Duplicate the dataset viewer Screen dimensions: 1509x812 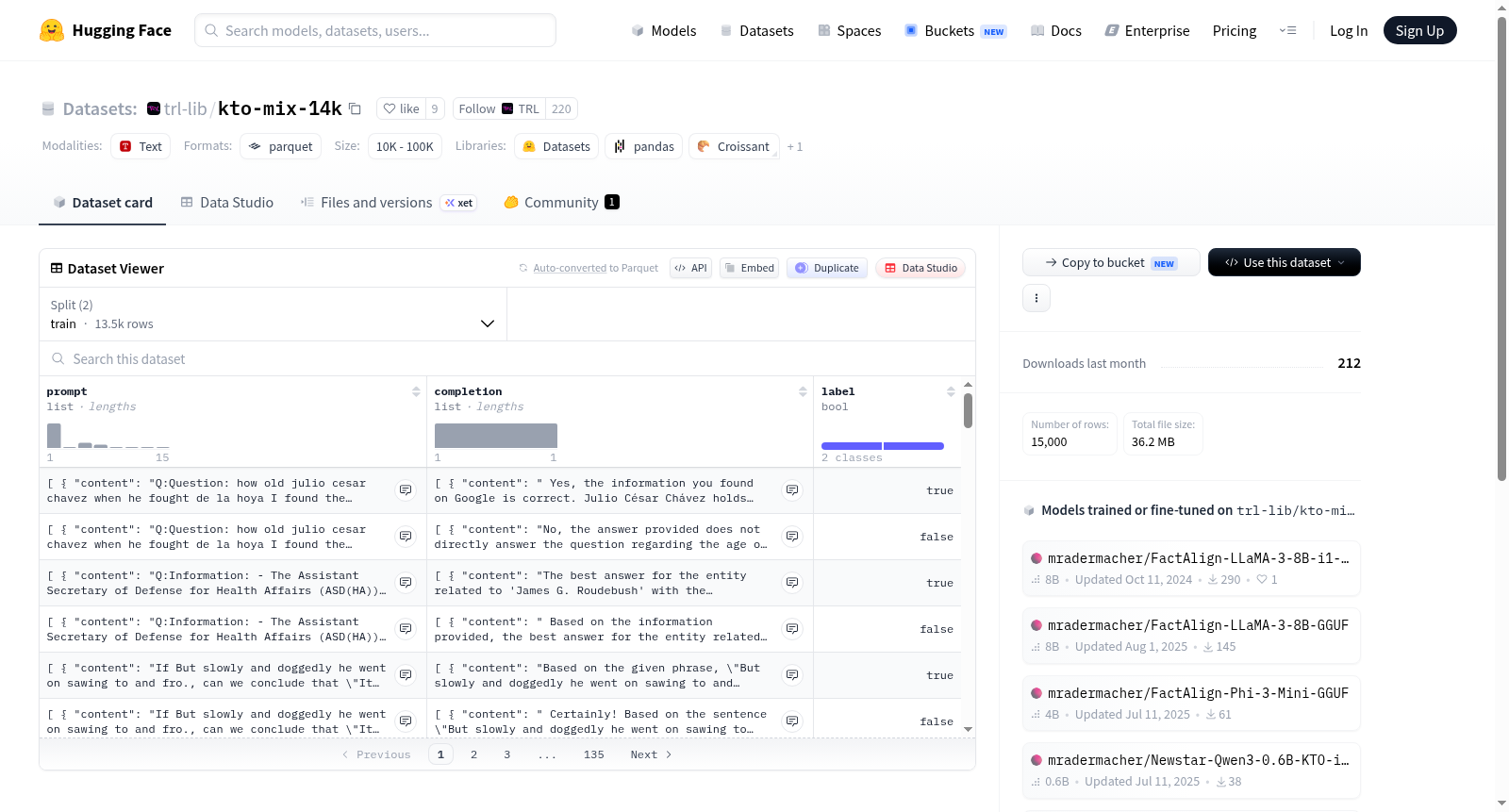(x=827, y=268)
